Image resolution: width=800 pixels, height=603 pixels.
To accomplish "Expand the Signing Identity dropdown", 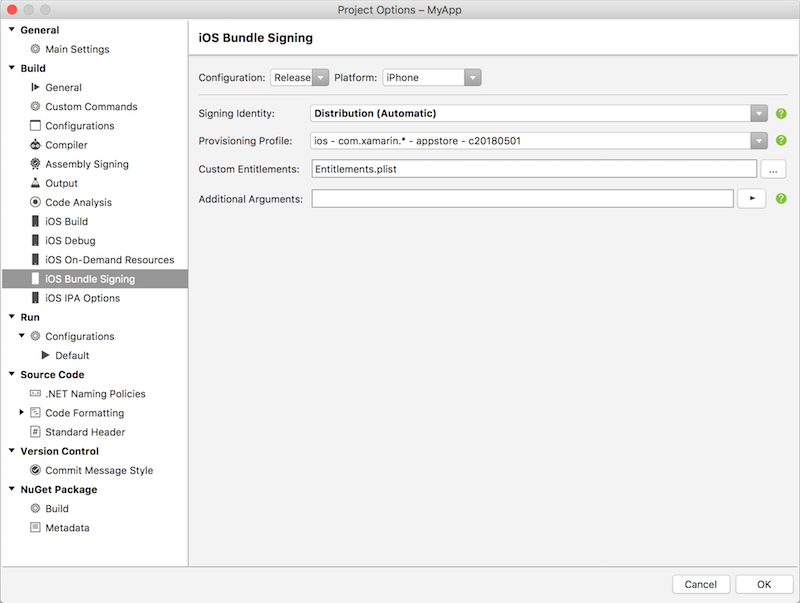I will 758,113.
